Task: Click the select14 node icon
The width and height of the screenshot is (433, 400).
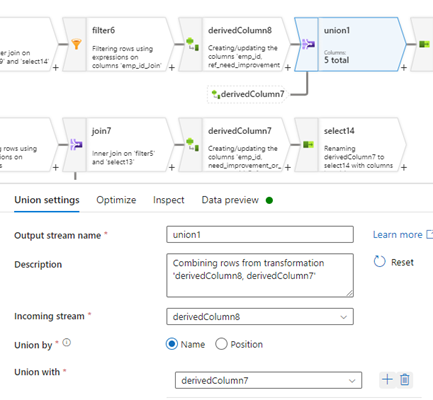Action: tap(308, 144)
